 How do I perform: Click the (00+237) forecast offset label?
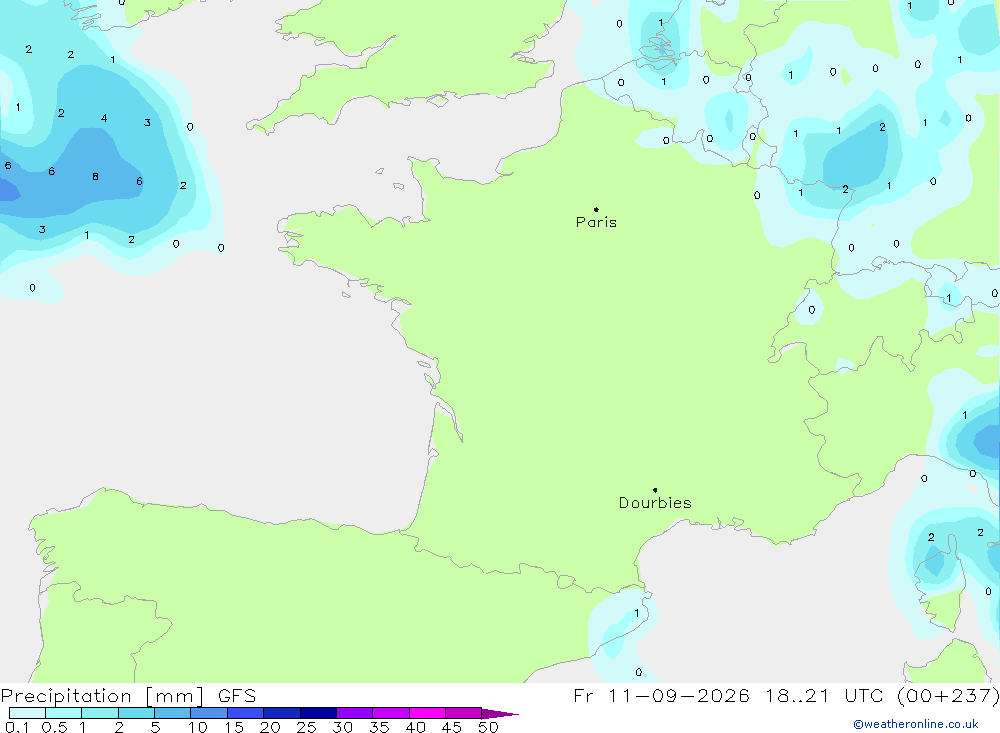tap(948, 695)
